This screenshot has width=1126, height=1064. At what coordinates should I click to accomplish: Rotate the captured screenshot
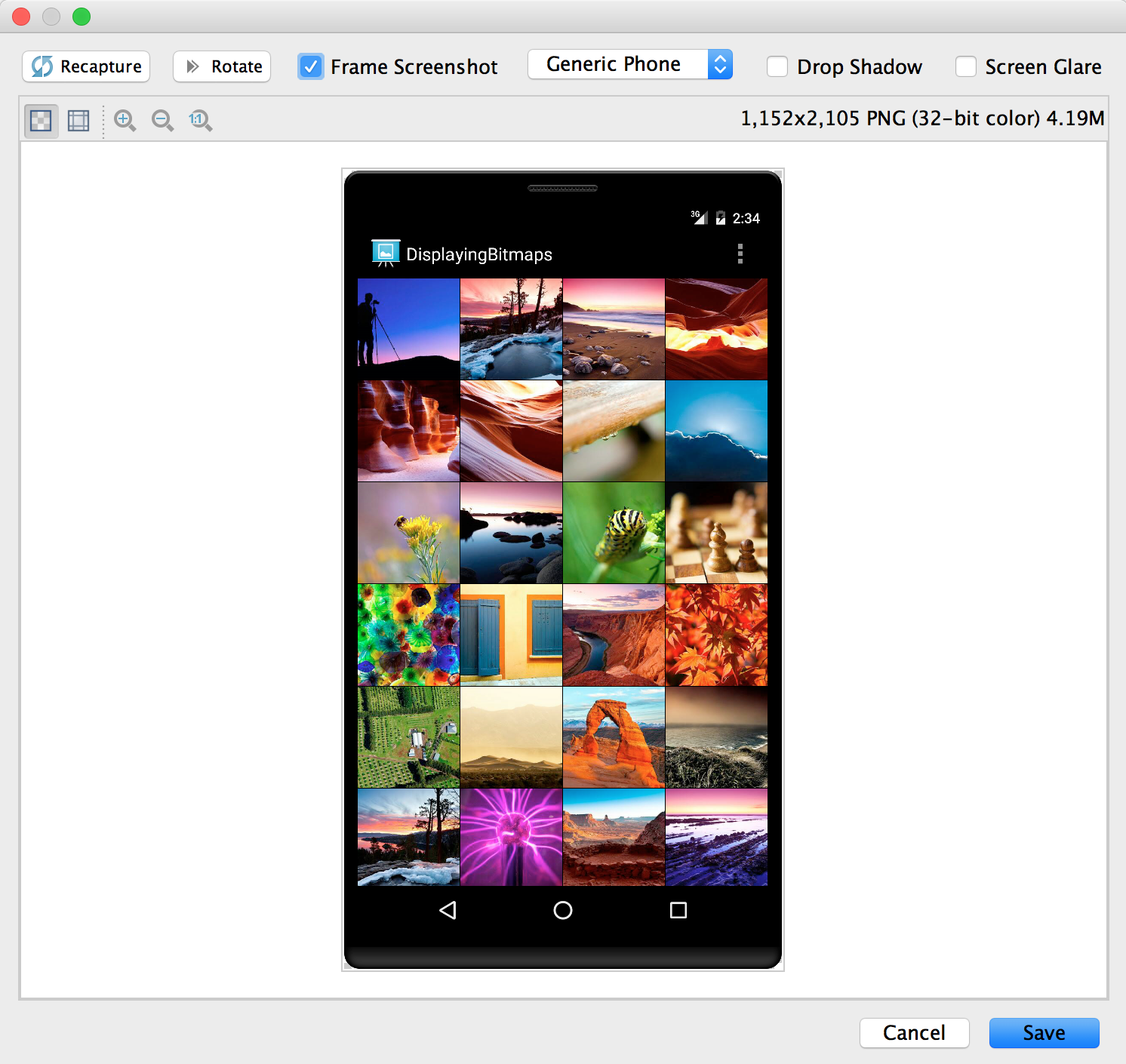point(222,66)
